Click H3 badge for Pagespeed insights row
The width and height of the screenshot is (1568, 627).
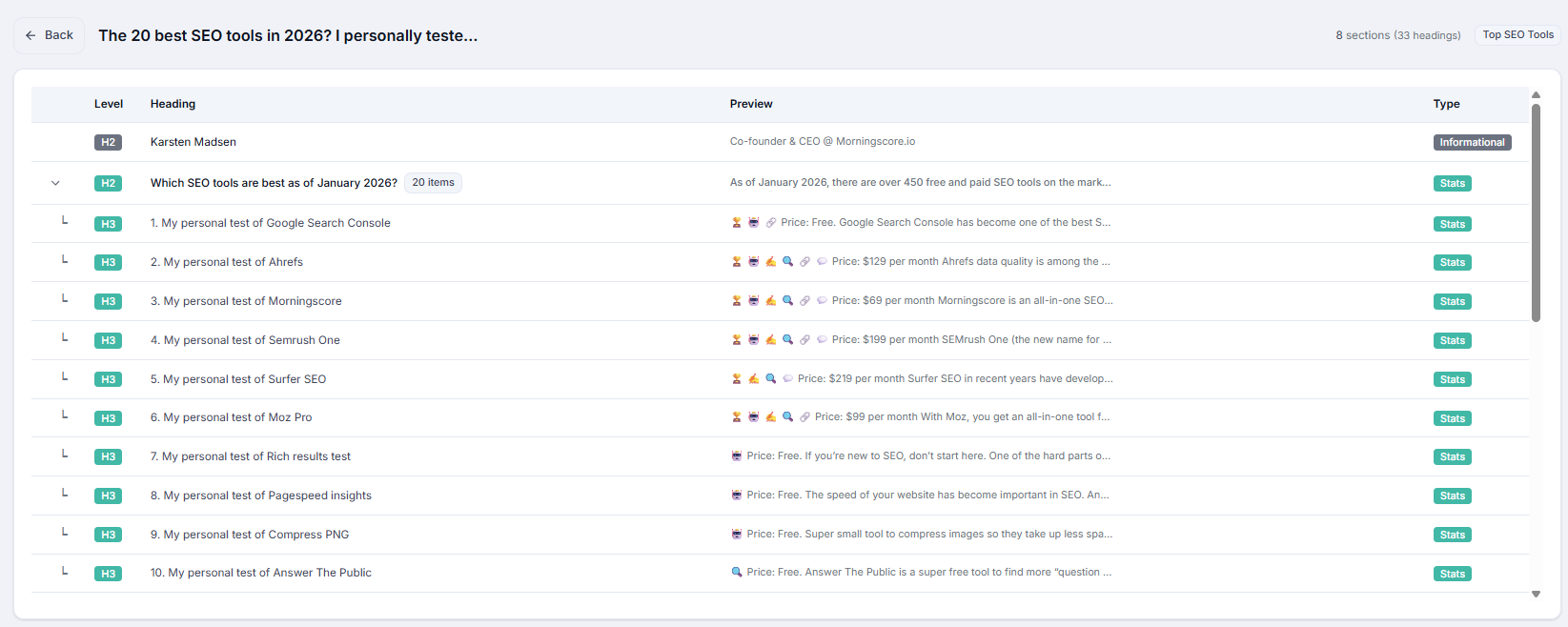tap(108, 496)
